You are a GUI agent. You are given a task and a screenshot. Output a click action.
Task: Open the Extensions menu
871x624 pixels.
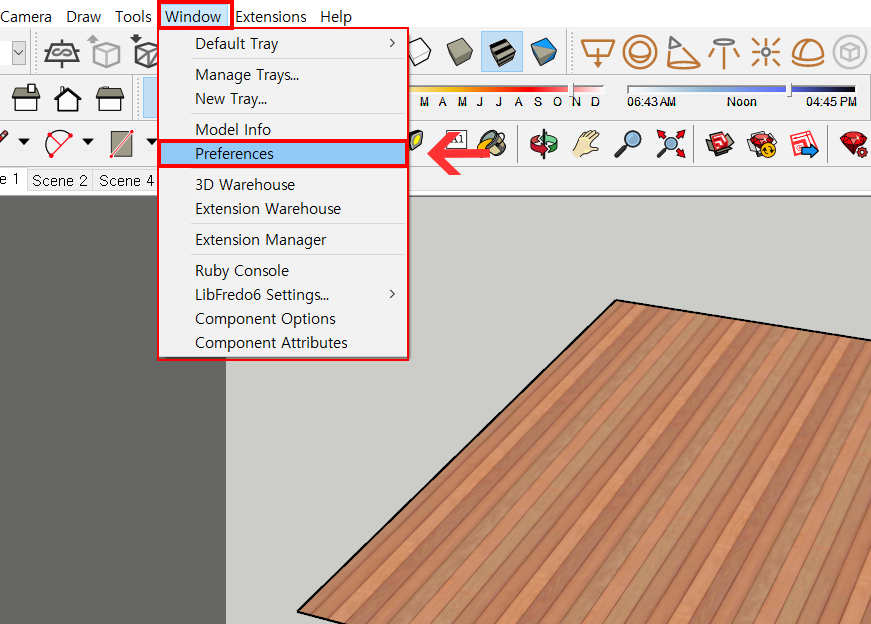[271, 17]
